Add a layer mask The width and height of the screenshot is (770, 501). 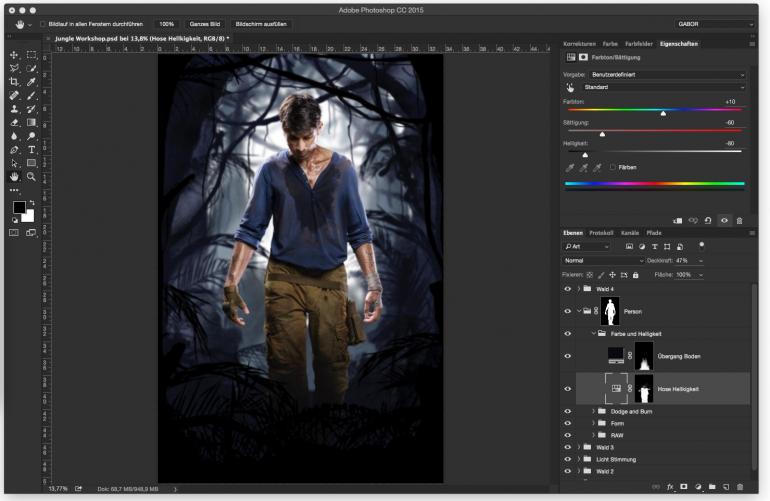(684, 487)
